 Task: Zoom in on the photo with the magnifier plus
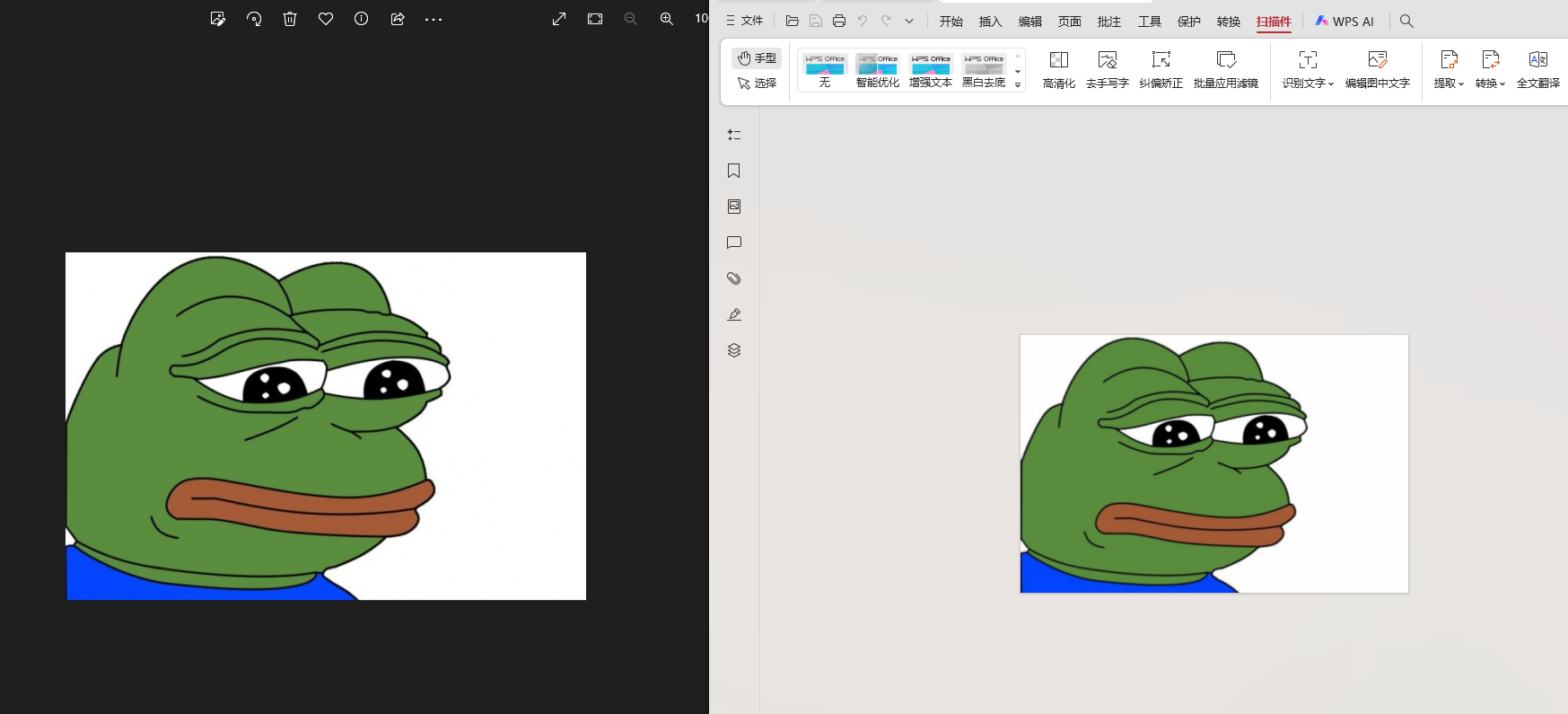click(667, 19)
